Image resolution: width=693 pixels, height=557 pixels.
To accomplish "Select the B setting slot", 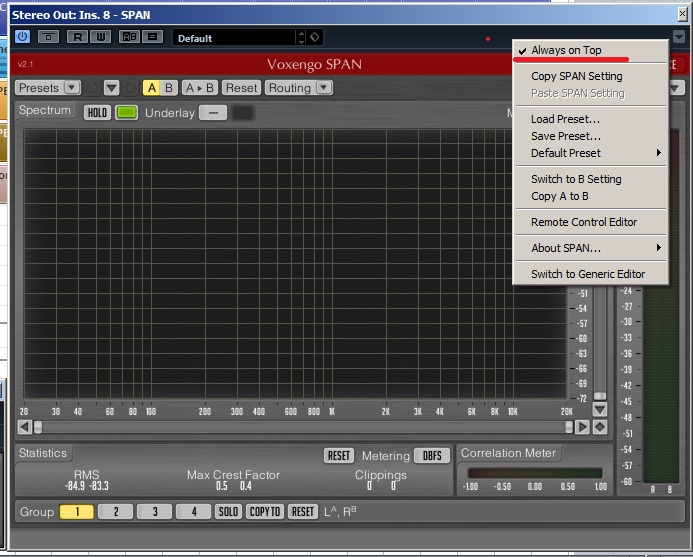I will [x=169, y=88].
